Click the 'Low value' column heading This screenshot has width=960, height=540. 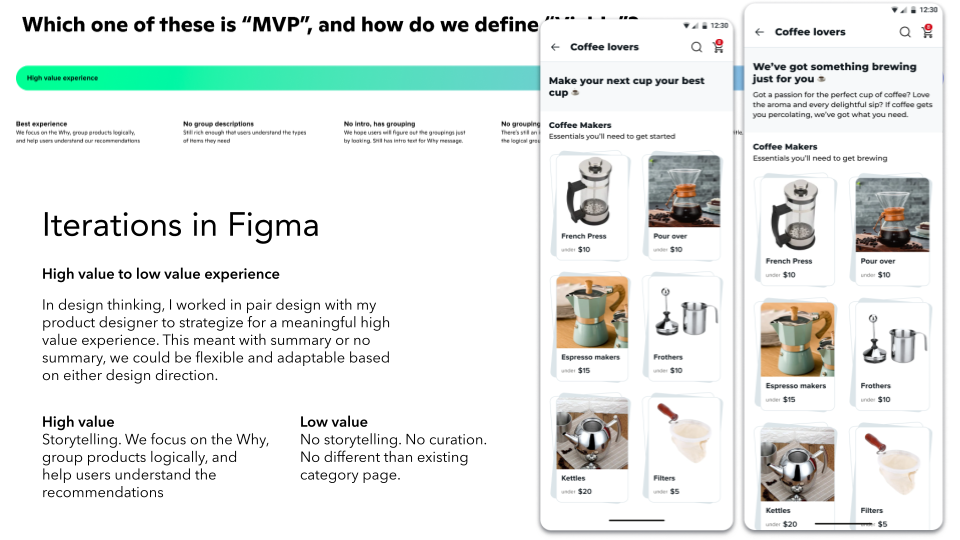334,422
